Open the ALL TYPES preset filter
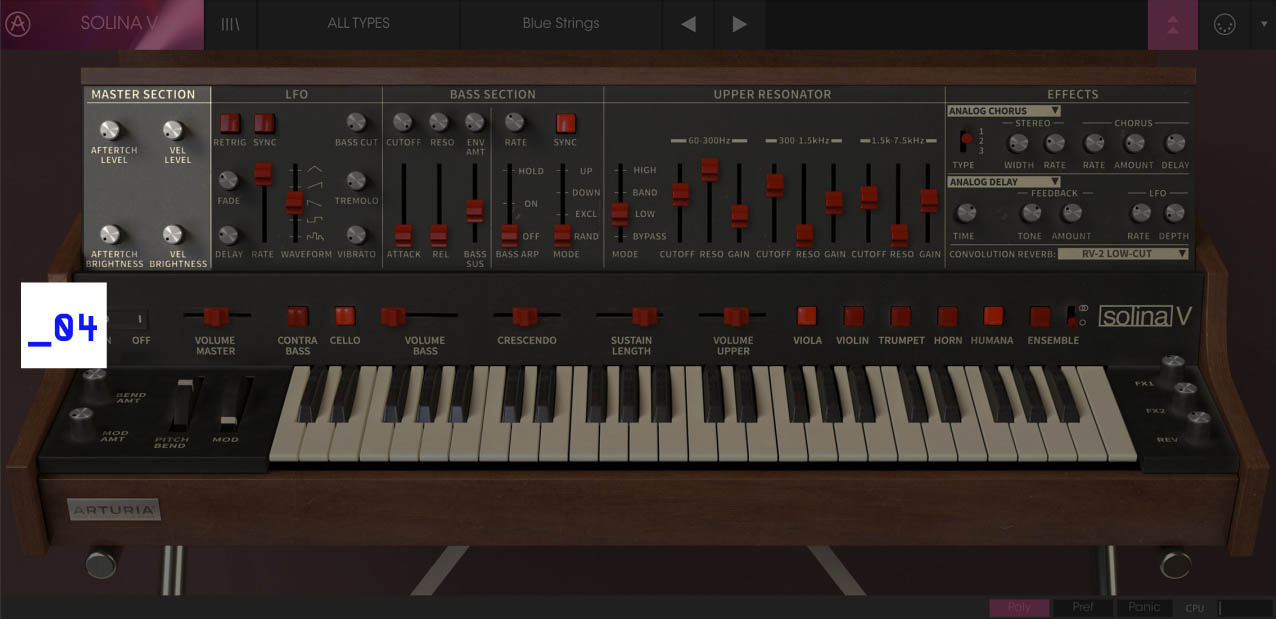 point(358,24)
